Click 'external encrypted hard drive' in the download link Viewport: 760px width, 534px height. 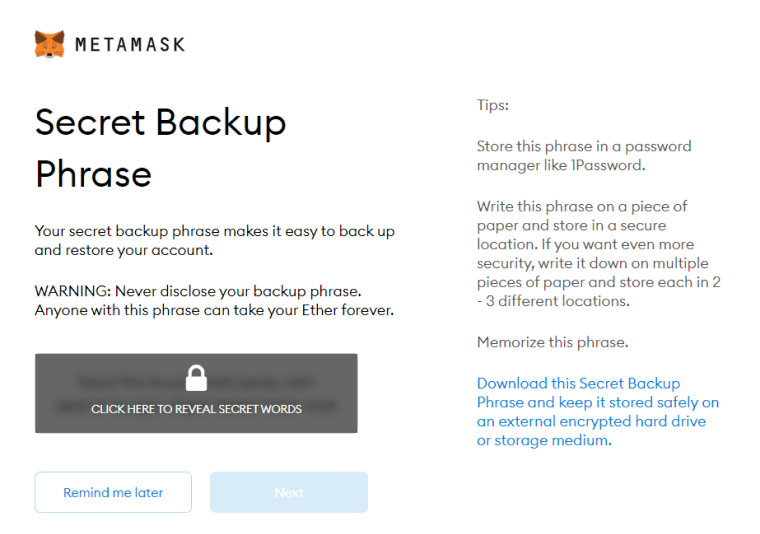click(602, 421)
